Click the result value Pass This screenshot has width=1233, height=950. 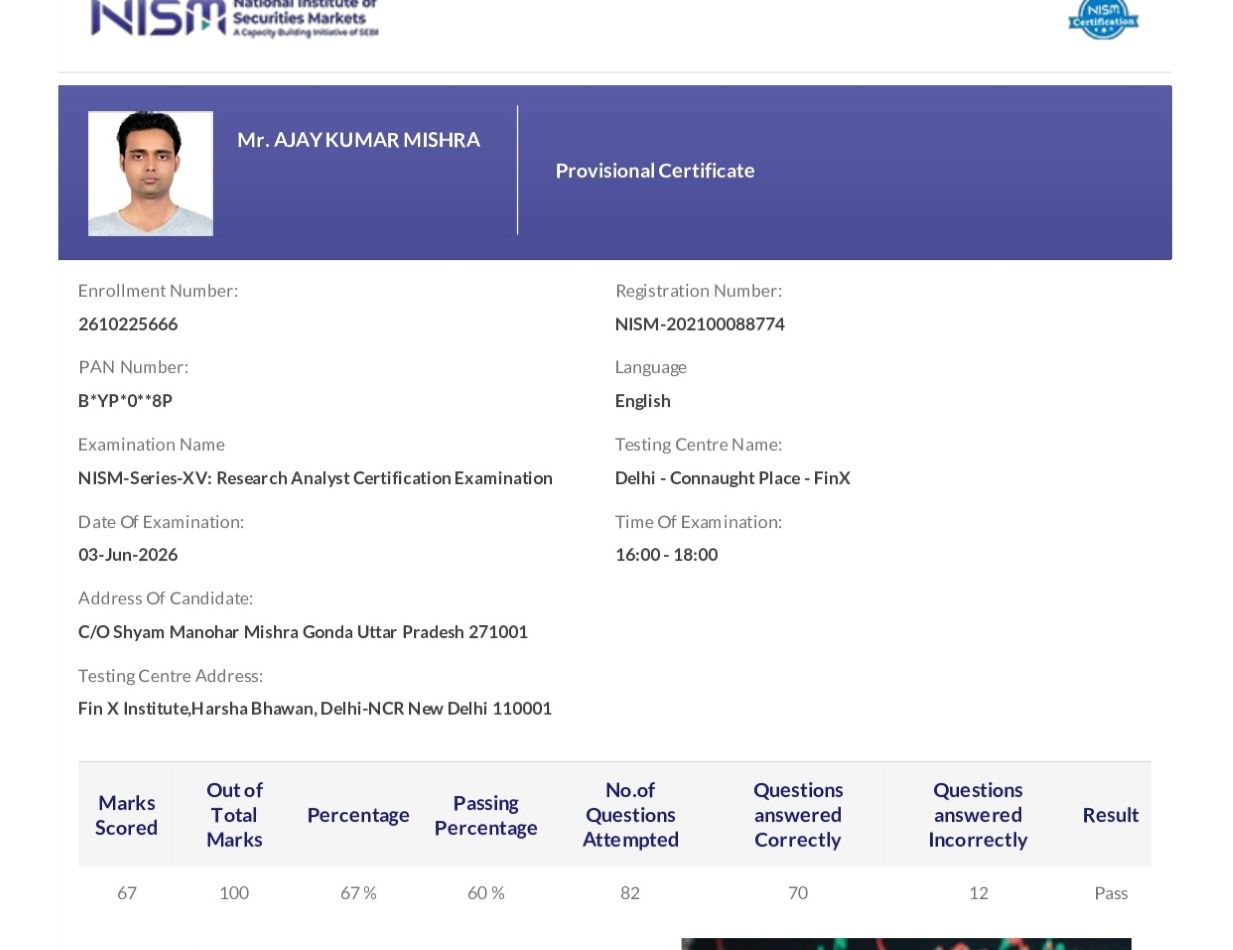pyautogui.click(x=1111, y=893)
